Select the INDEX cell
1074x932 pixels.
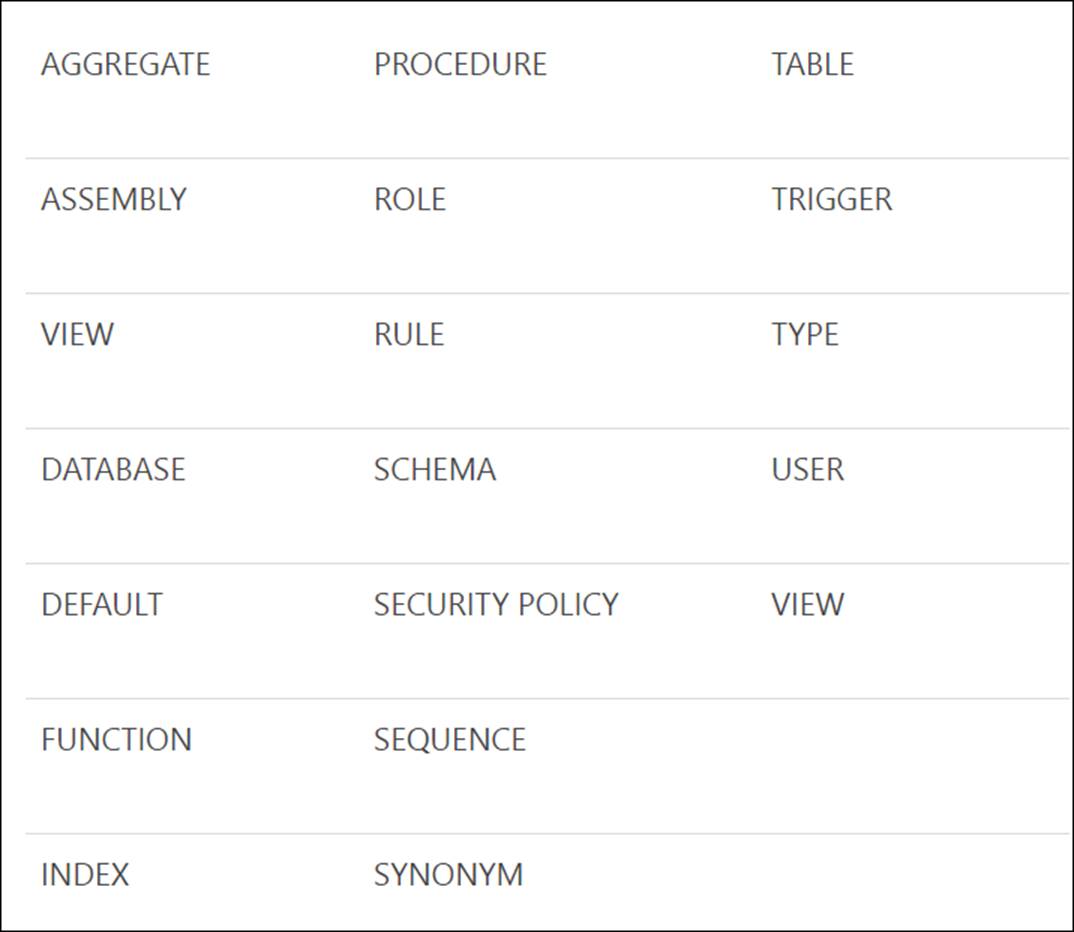click(x=85, y=875)
